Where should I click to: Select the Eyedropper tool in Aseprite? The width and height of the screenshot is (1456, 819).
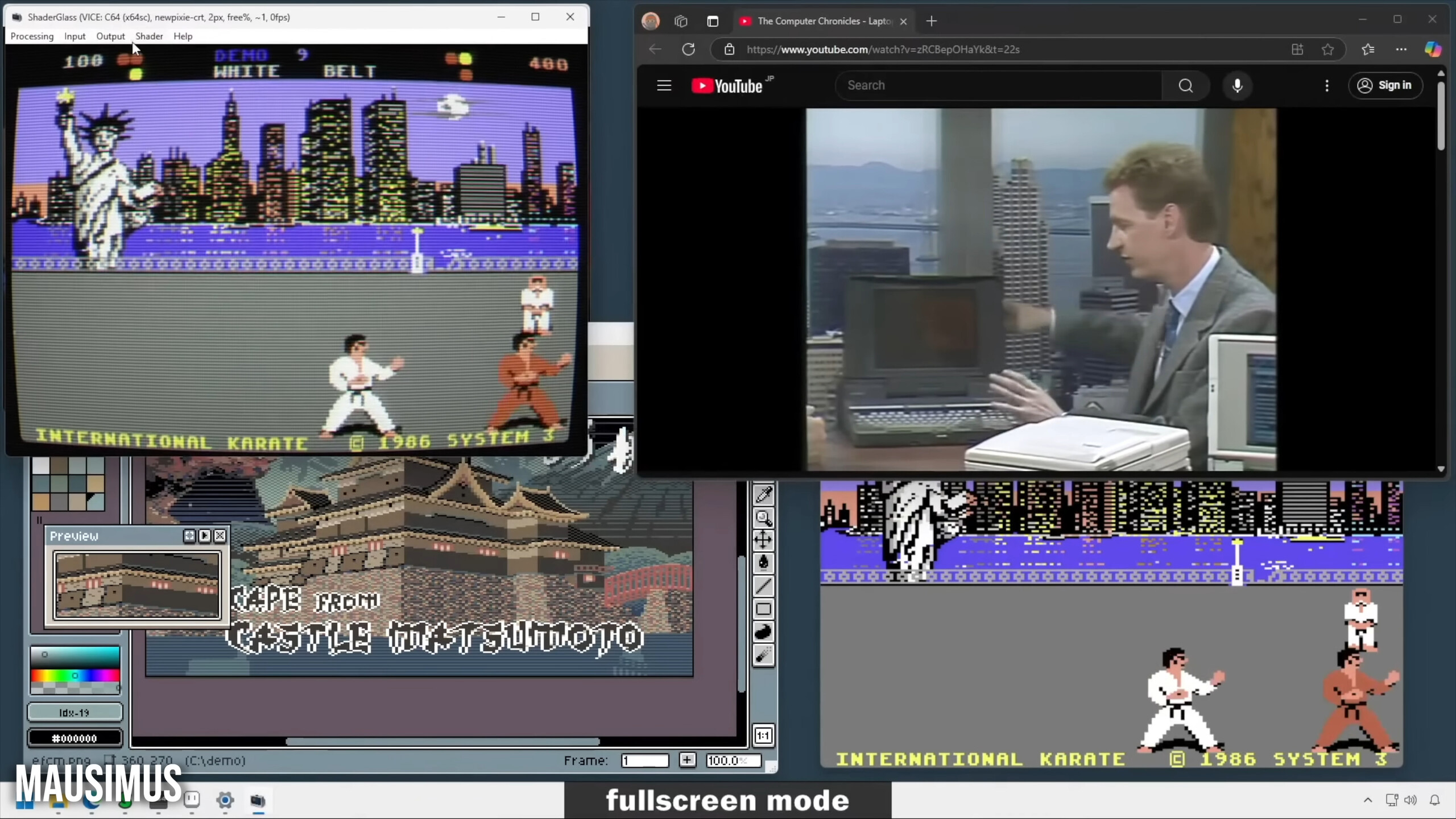[763, 495]
